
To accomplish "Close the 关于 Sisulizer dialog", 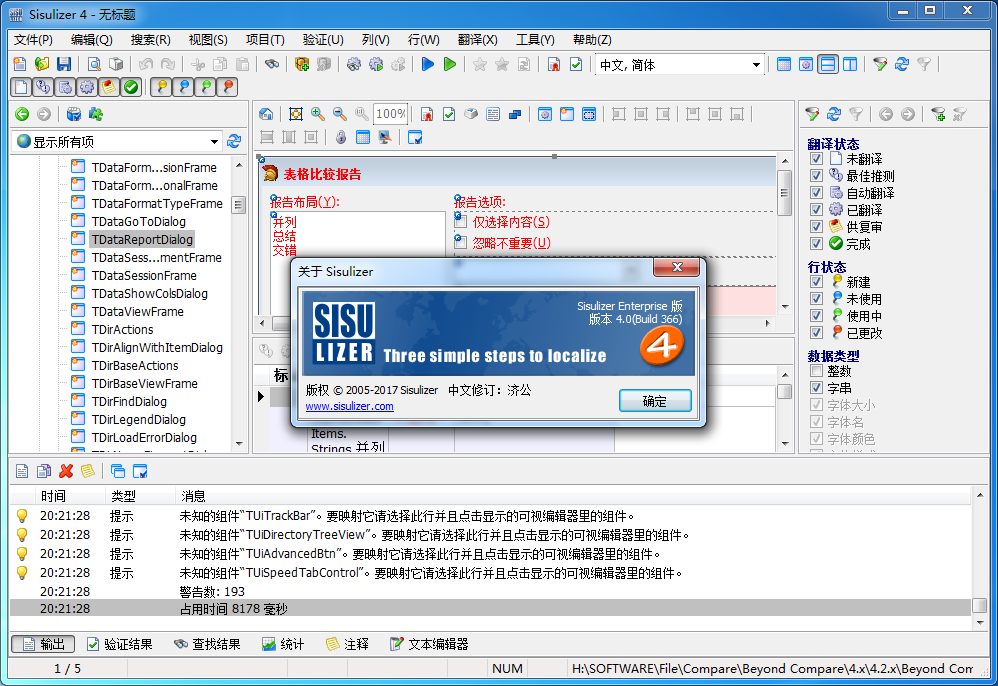I will [x=677, y=267].
